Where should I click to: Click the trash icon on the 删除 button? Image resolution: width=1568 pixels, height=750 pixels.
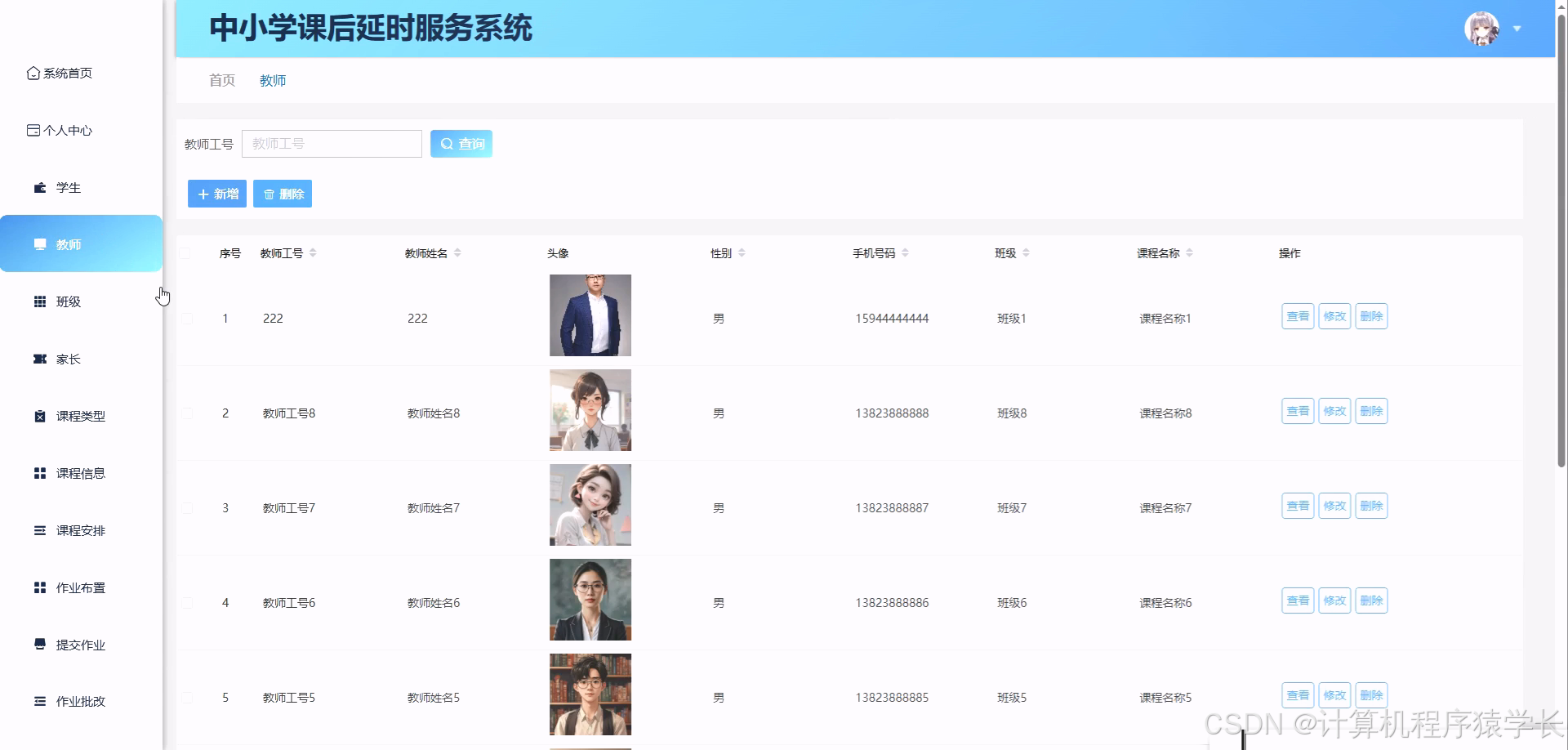tap(269, 194)
